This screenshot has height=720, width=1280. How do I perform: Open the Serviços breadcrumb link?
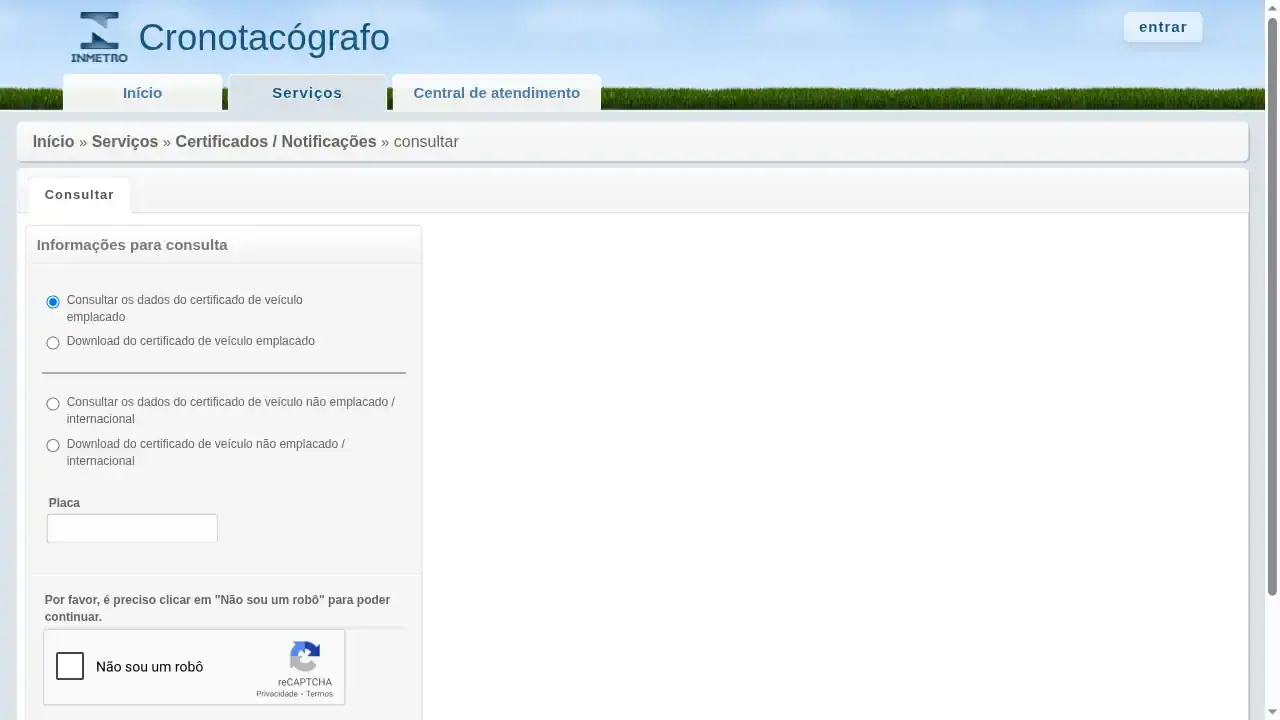(x=124, y=141)
